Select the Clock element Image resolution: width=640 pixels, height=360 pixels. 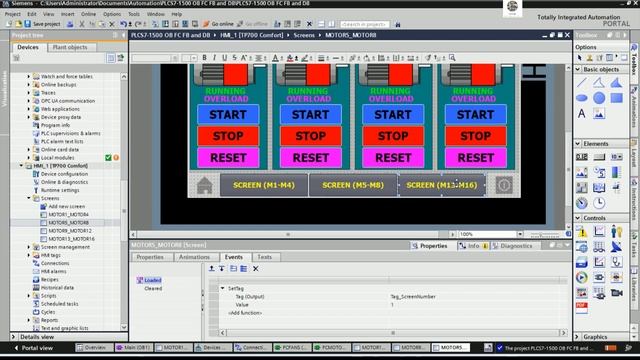599,203
